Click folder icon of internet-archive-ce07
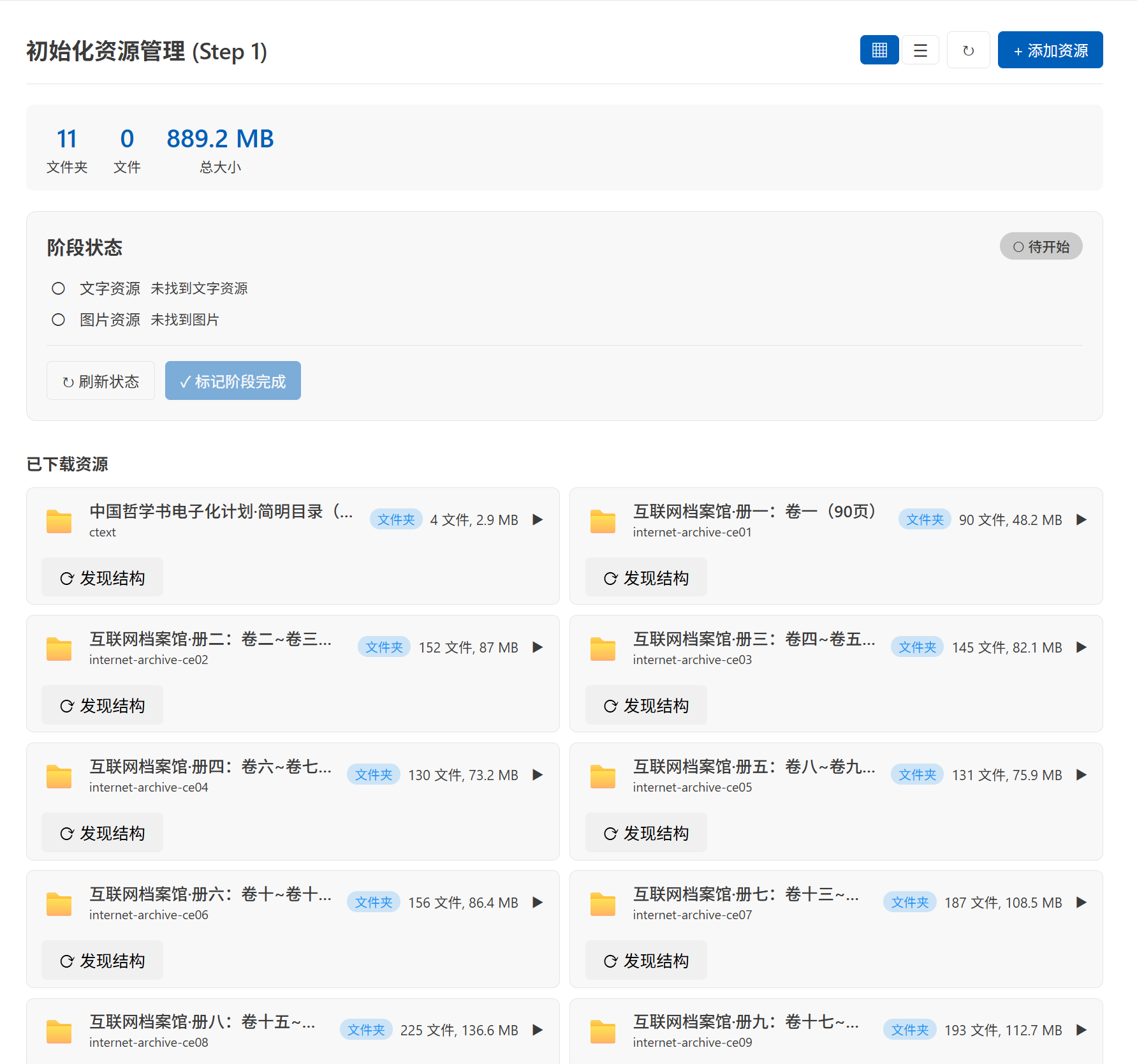The height and width of the screenshot is (1064, 1137). (603, 903)
